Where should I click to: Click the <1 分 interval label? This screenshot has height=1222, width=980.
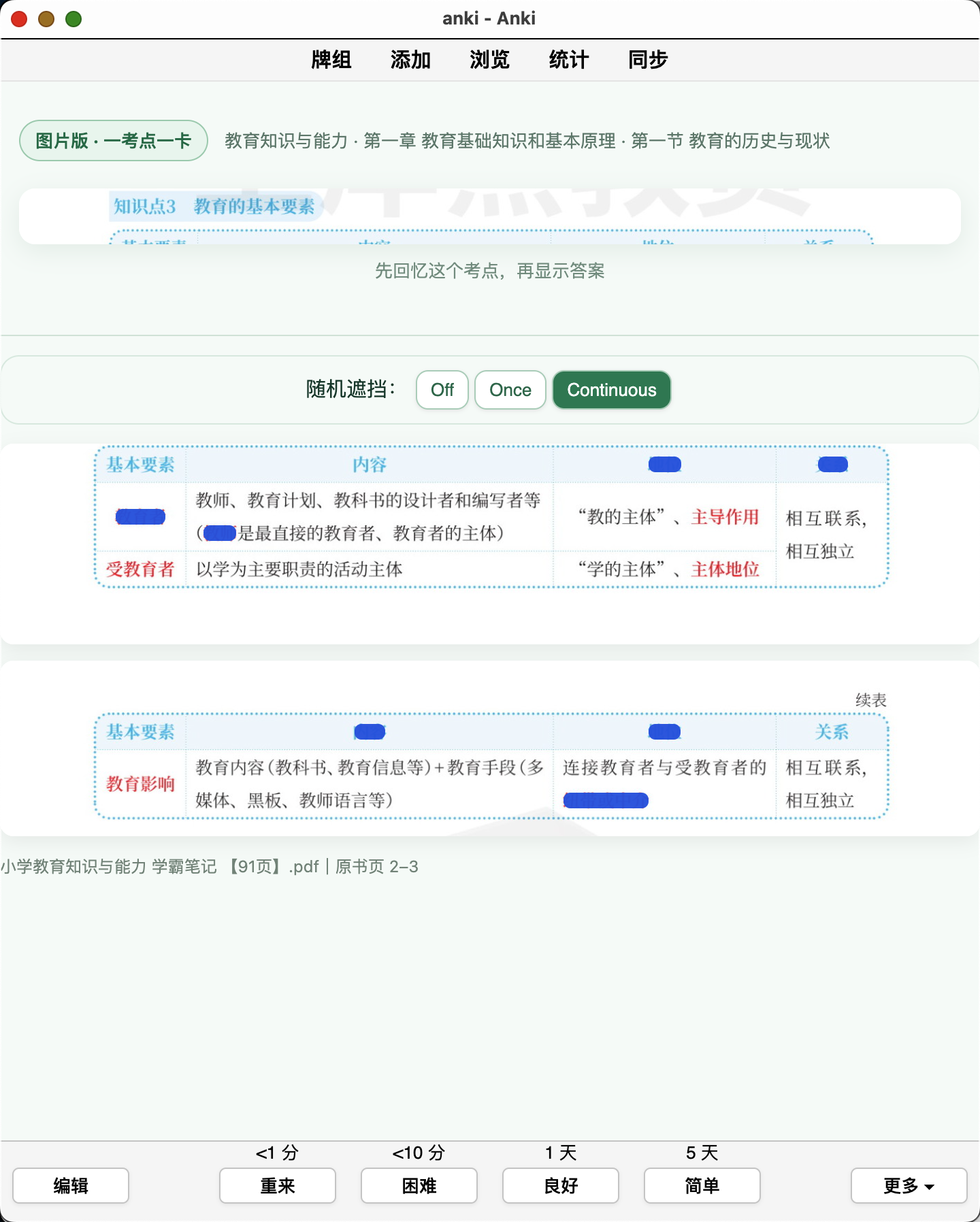click(x=277, y=1153)
